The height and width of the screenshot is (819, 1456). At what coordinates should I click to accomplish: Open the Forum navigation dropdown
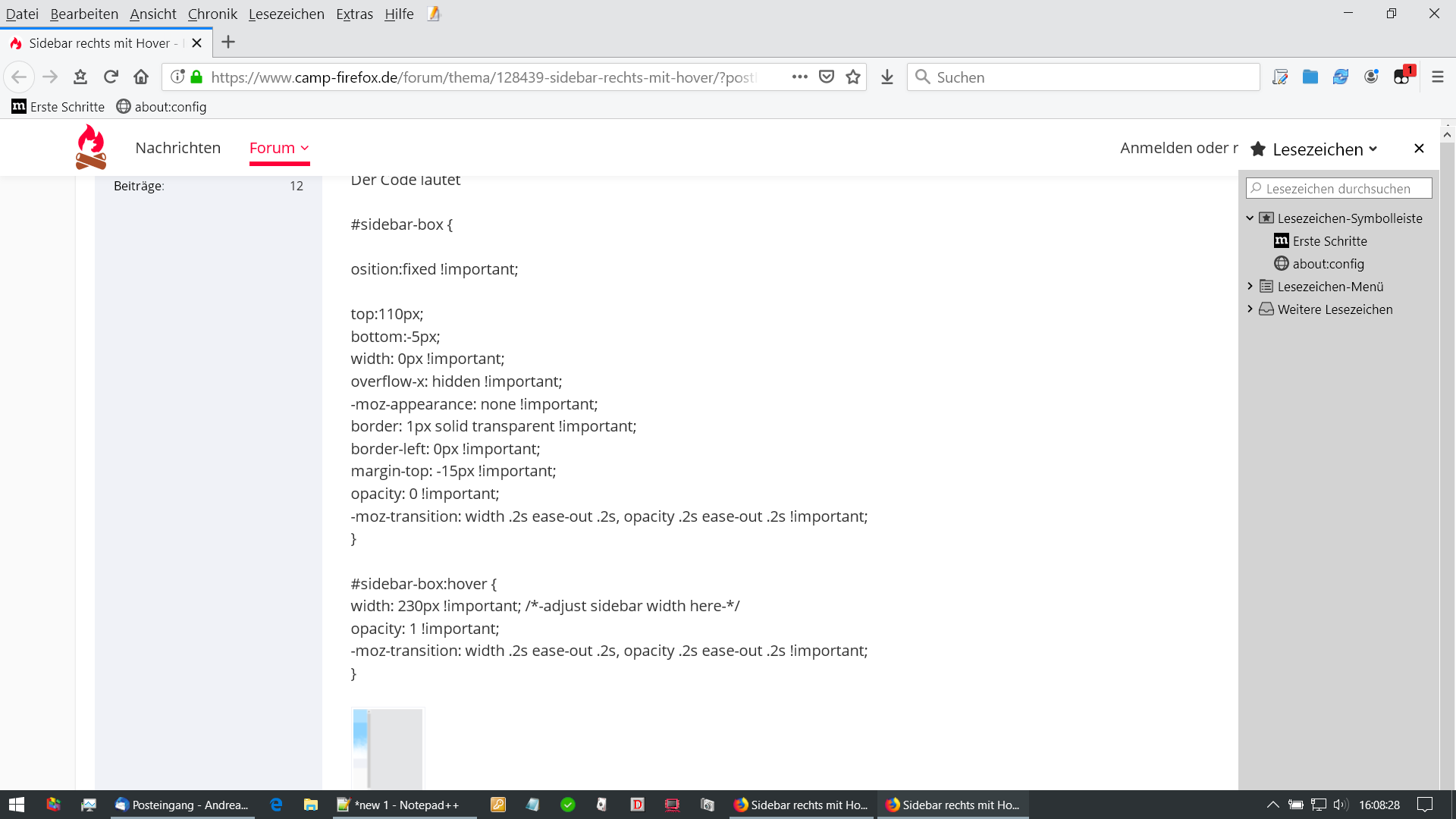coord(279,148)
